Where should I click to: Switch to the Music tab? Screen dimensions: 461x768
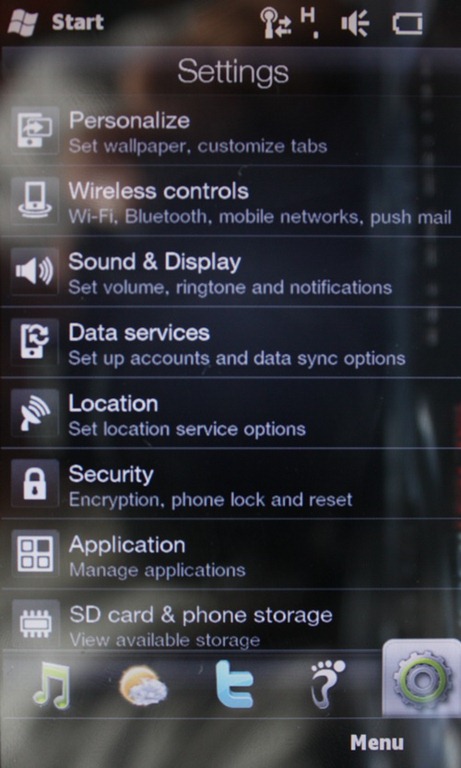(52, 684)
